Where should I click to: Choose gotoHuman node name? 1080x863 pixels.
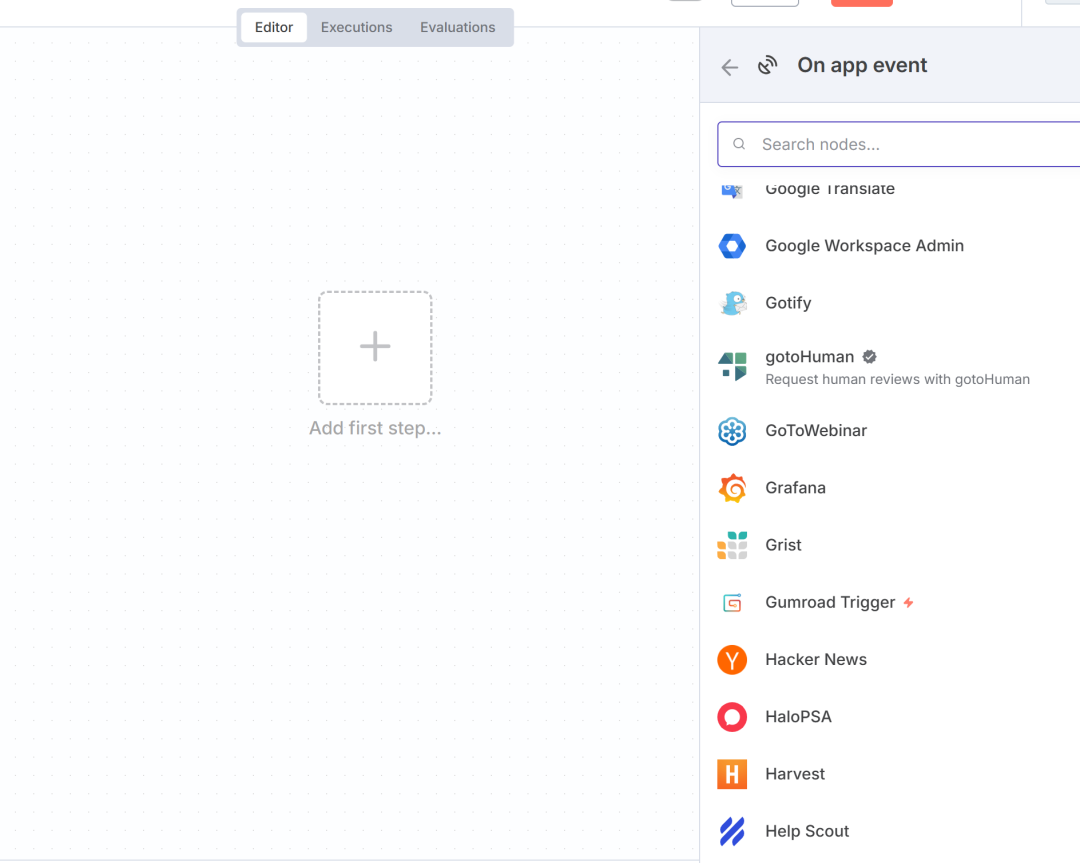(x=809, y=357)
